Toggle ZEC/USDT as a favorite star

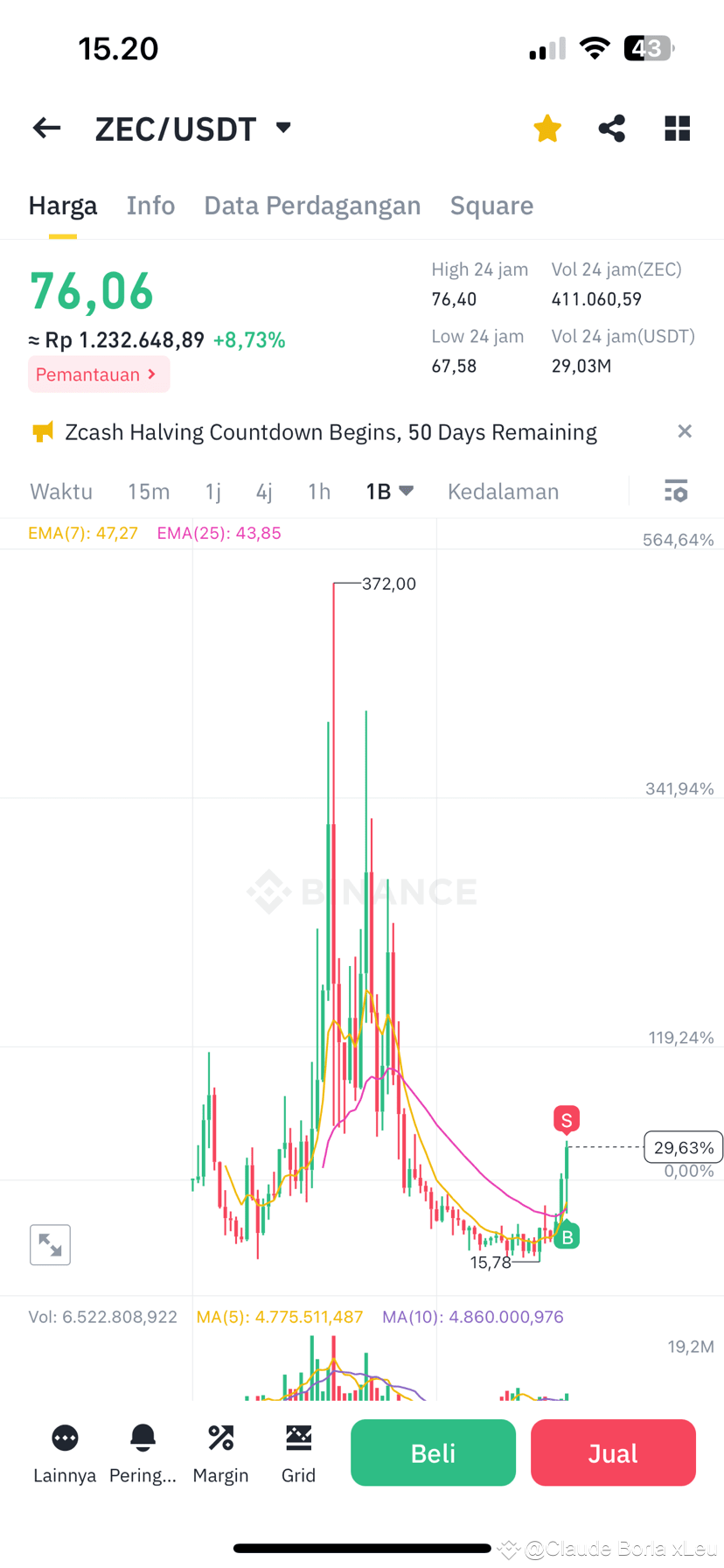click(546, 128)
